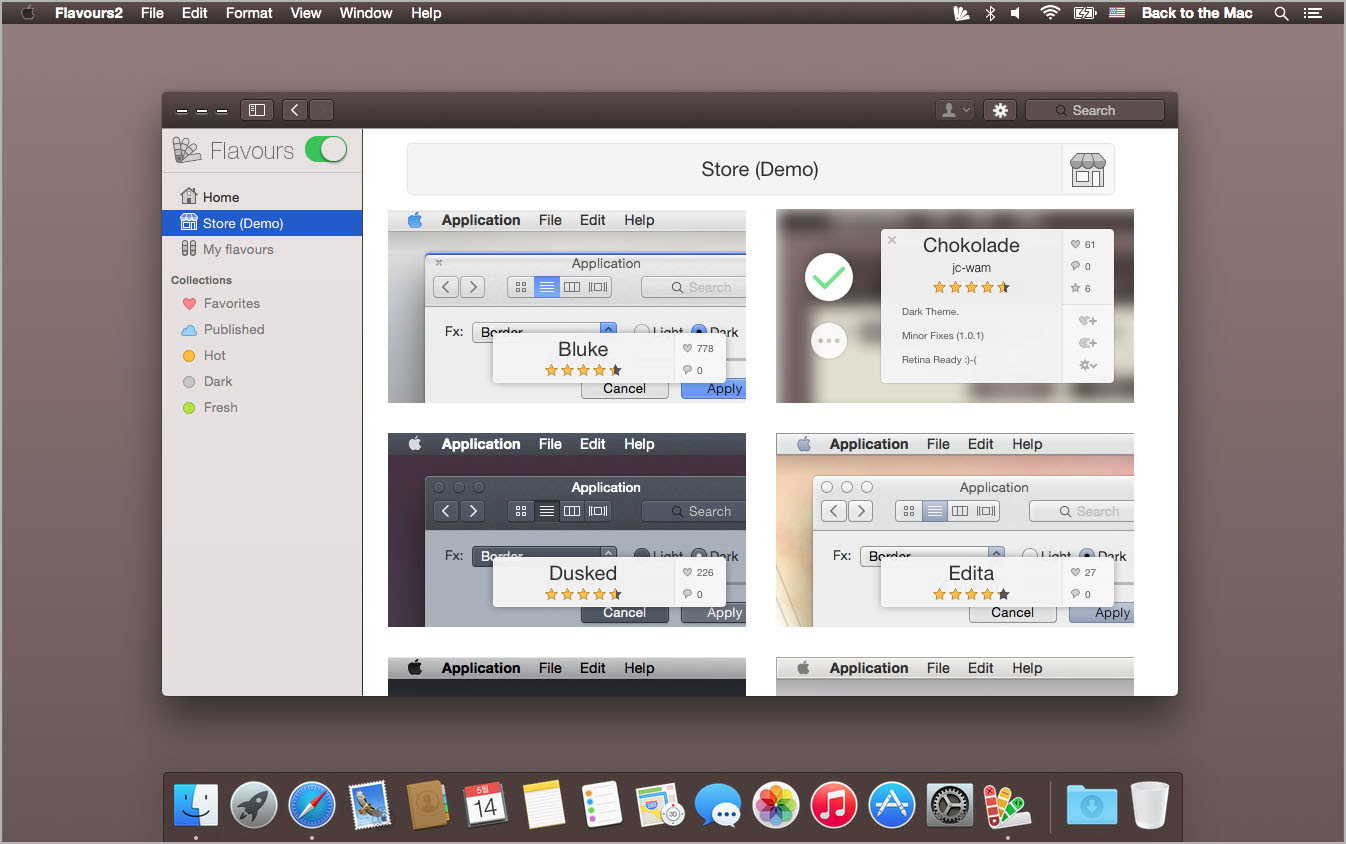Open My flavours in the sidebar
Image resolution: width=1346 pixels, height=844 pixels.
(238, 249)
